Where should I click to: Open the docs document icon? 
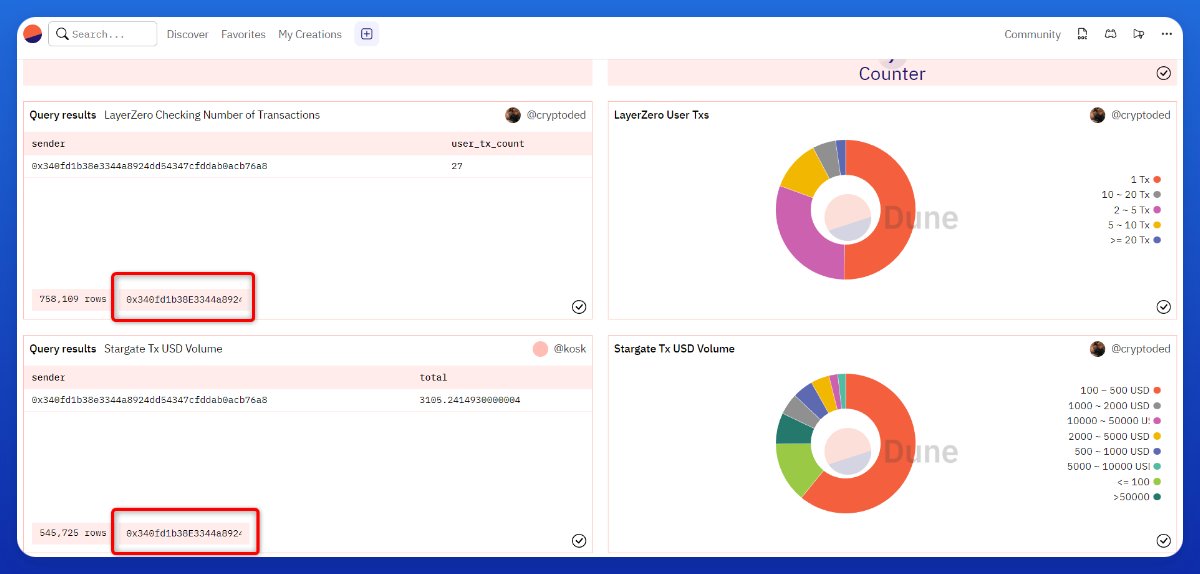(1082, 34)
